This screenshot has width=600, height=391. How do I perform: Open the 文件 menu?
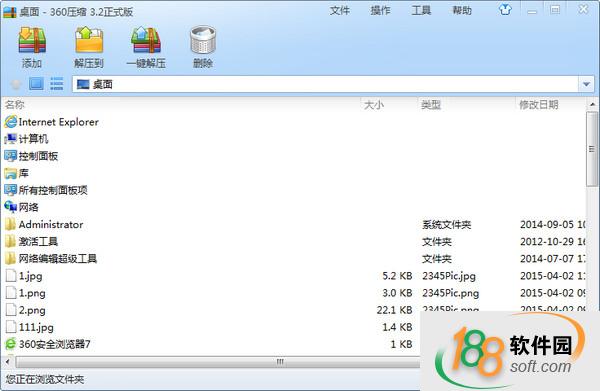click(x=340, y=10)
